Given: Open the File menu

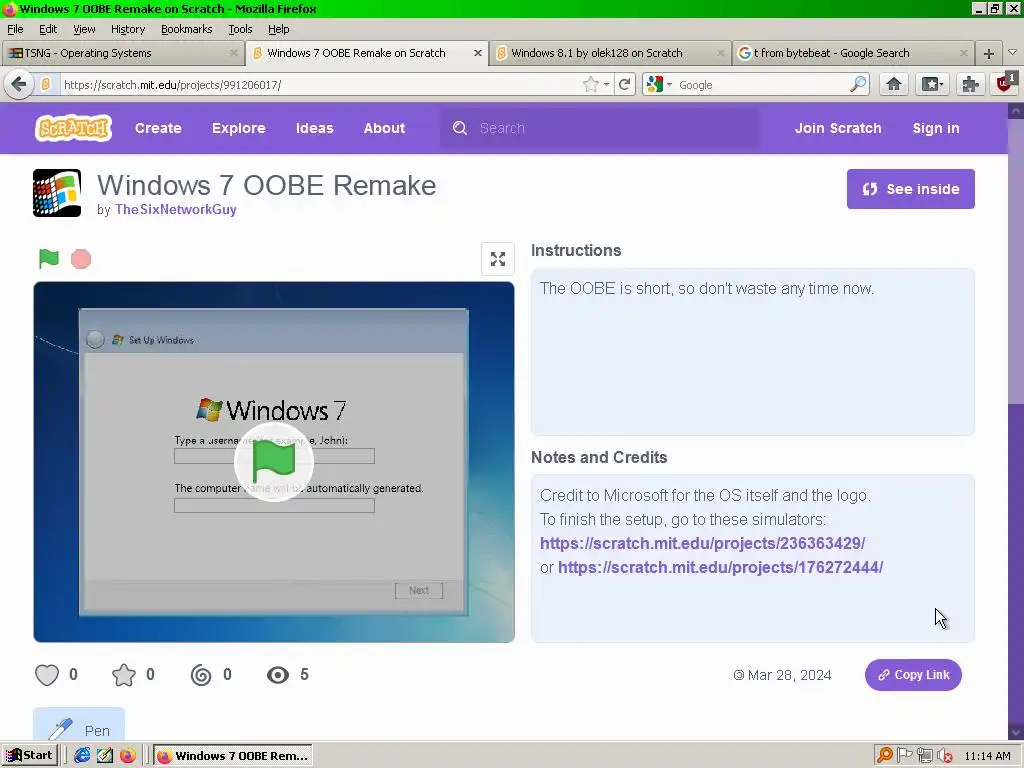Looking at the screenshot, I should [15, 29].
